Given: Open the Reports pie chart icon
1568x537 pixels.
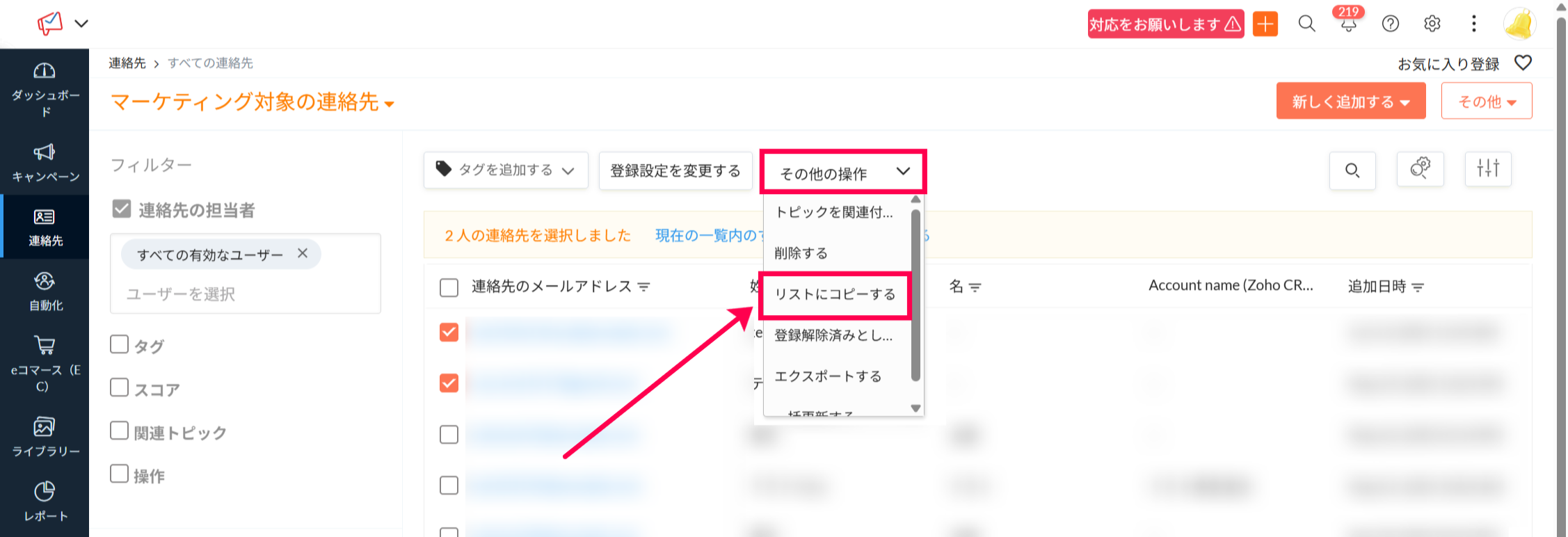Looking at the screenshot, I should (x=45, y=492).
